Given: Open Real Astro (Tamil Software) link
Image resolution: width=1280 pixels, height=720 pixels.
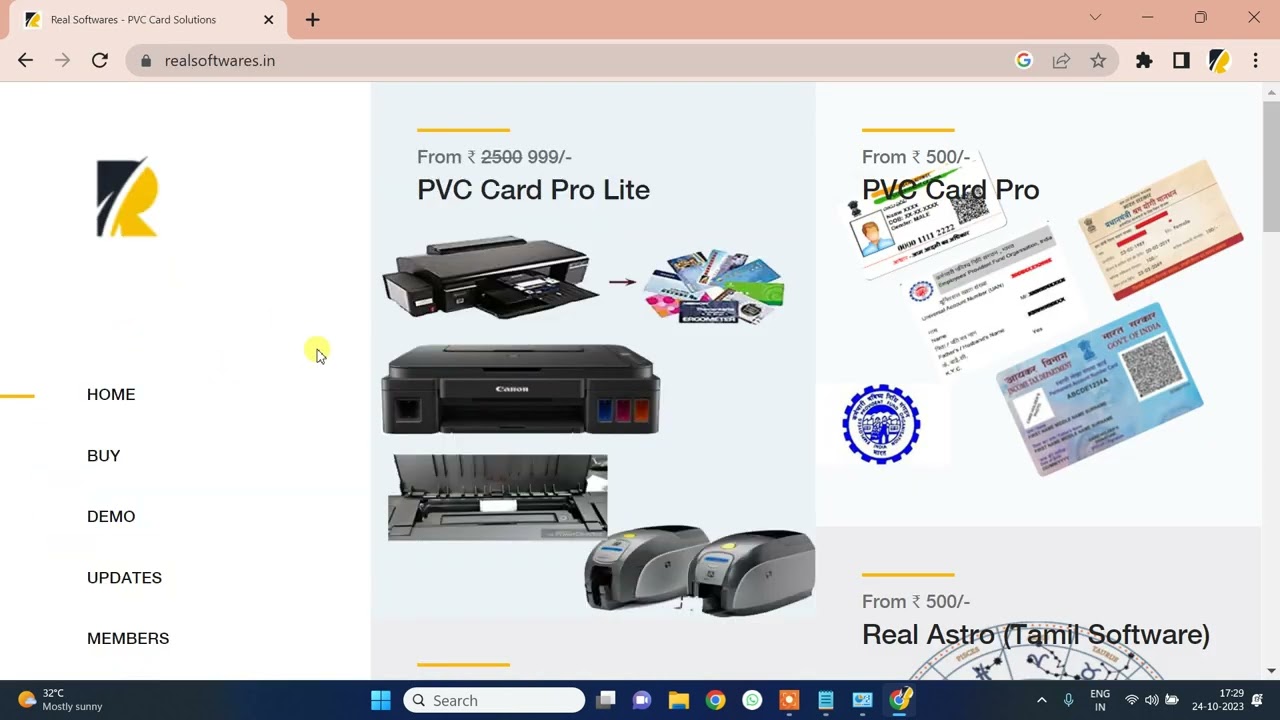Looking at the screenshot, I should 1036,634.
